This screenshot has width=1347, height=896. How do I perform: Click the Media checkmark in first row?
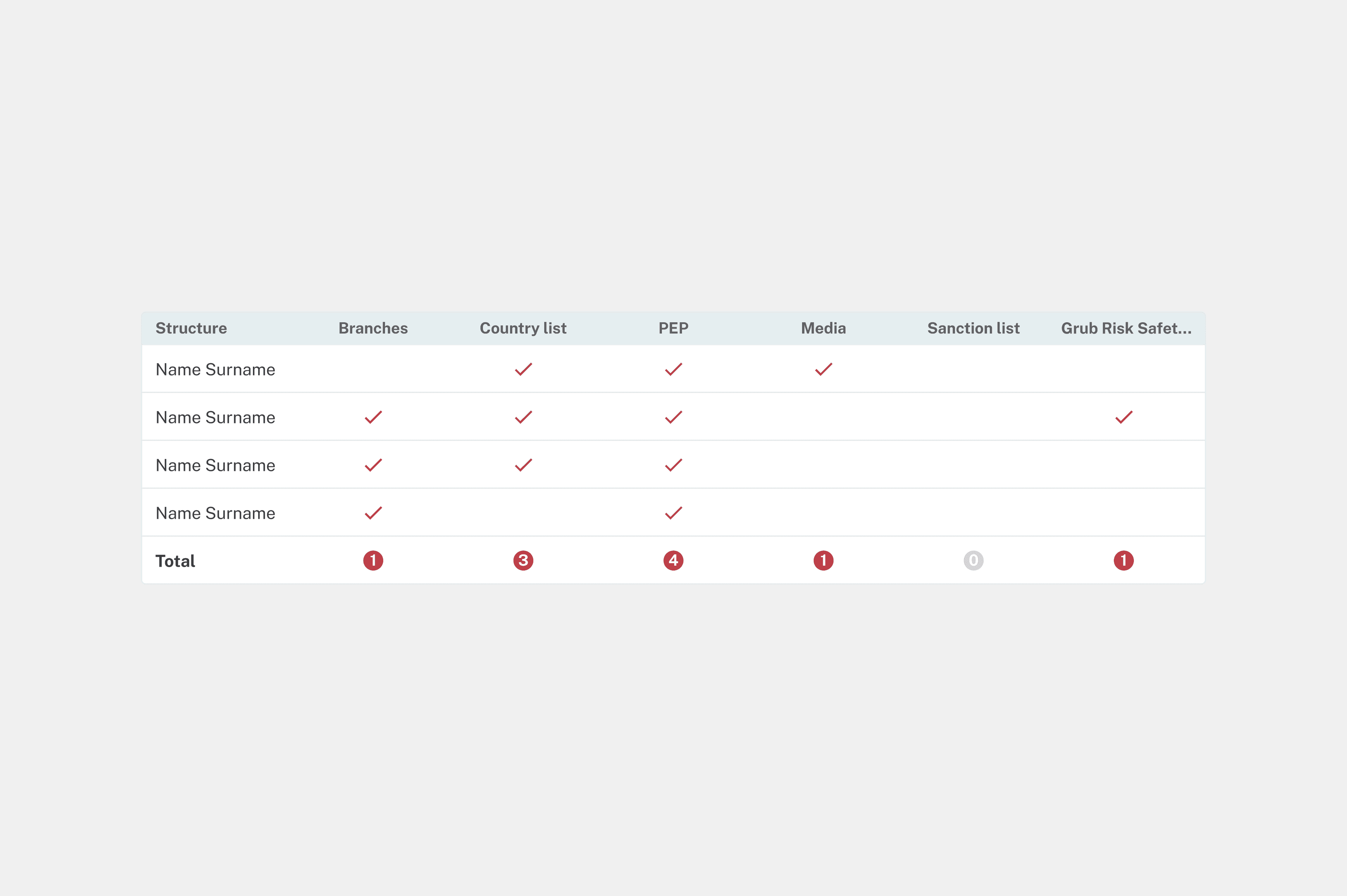824,369
